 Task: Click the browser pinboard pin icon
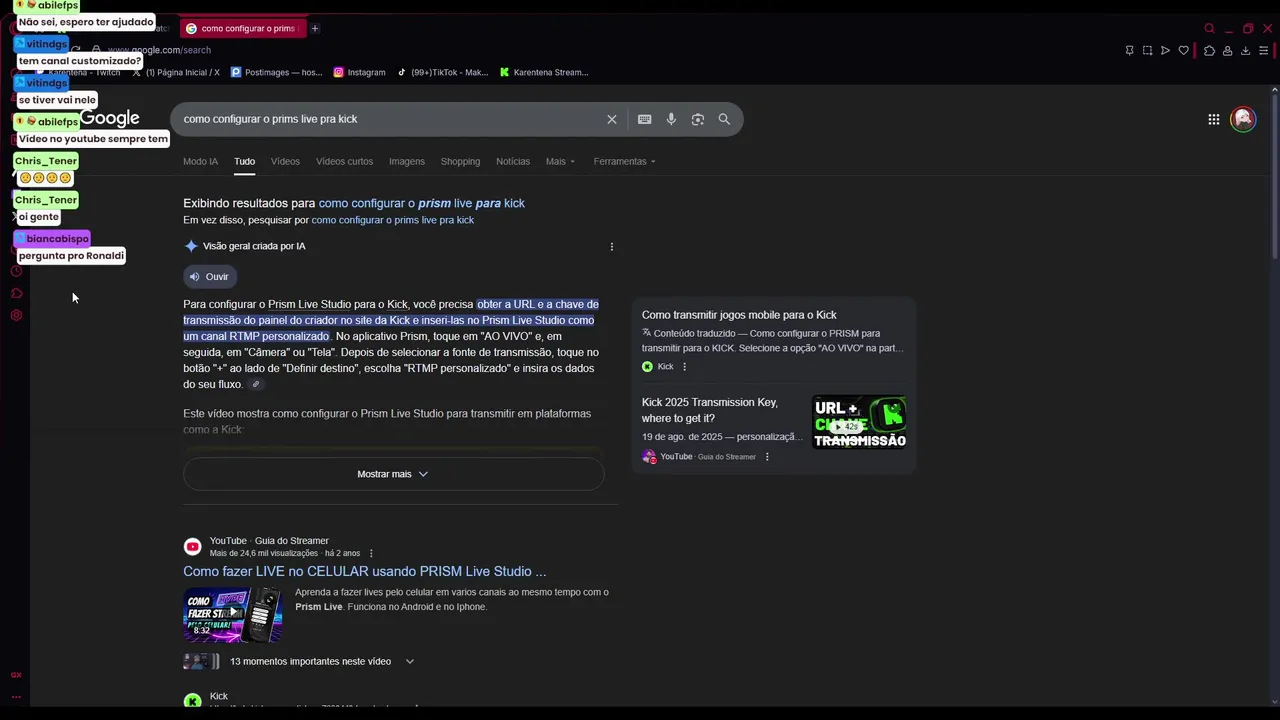[x=1129, y=50]
